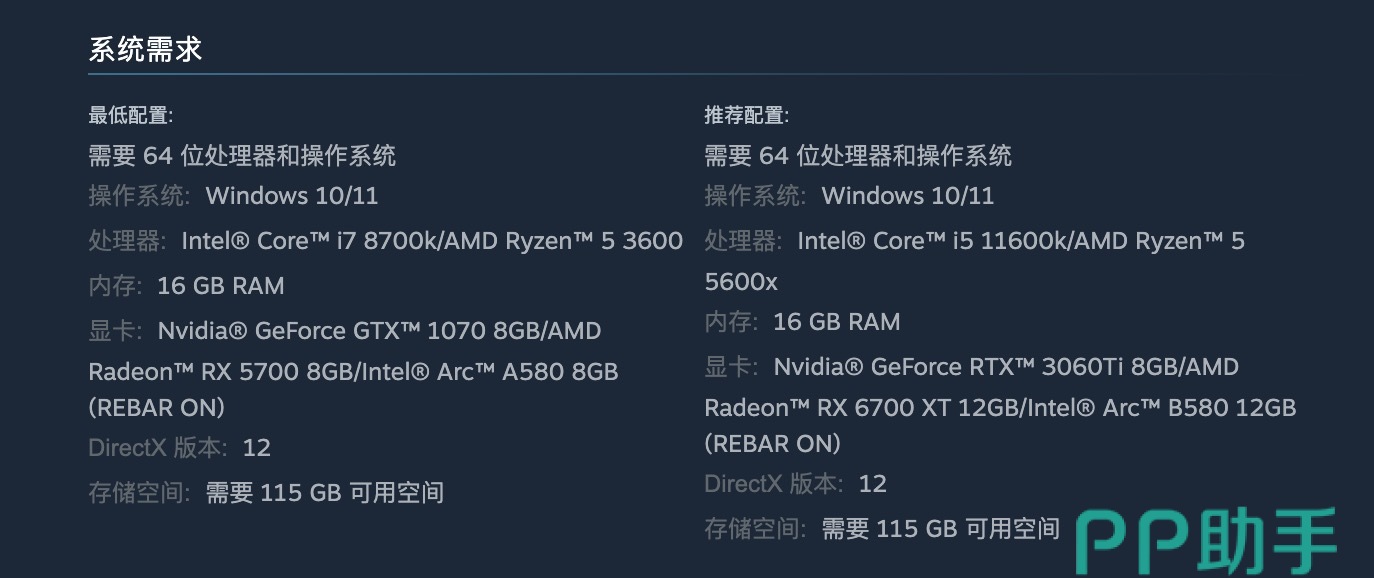The width and height of the screenshot is (1374, 578).
Task: Click the GeForce RTX 3060Ti 8GB graphics line
Action: [x=1005, y=367]
